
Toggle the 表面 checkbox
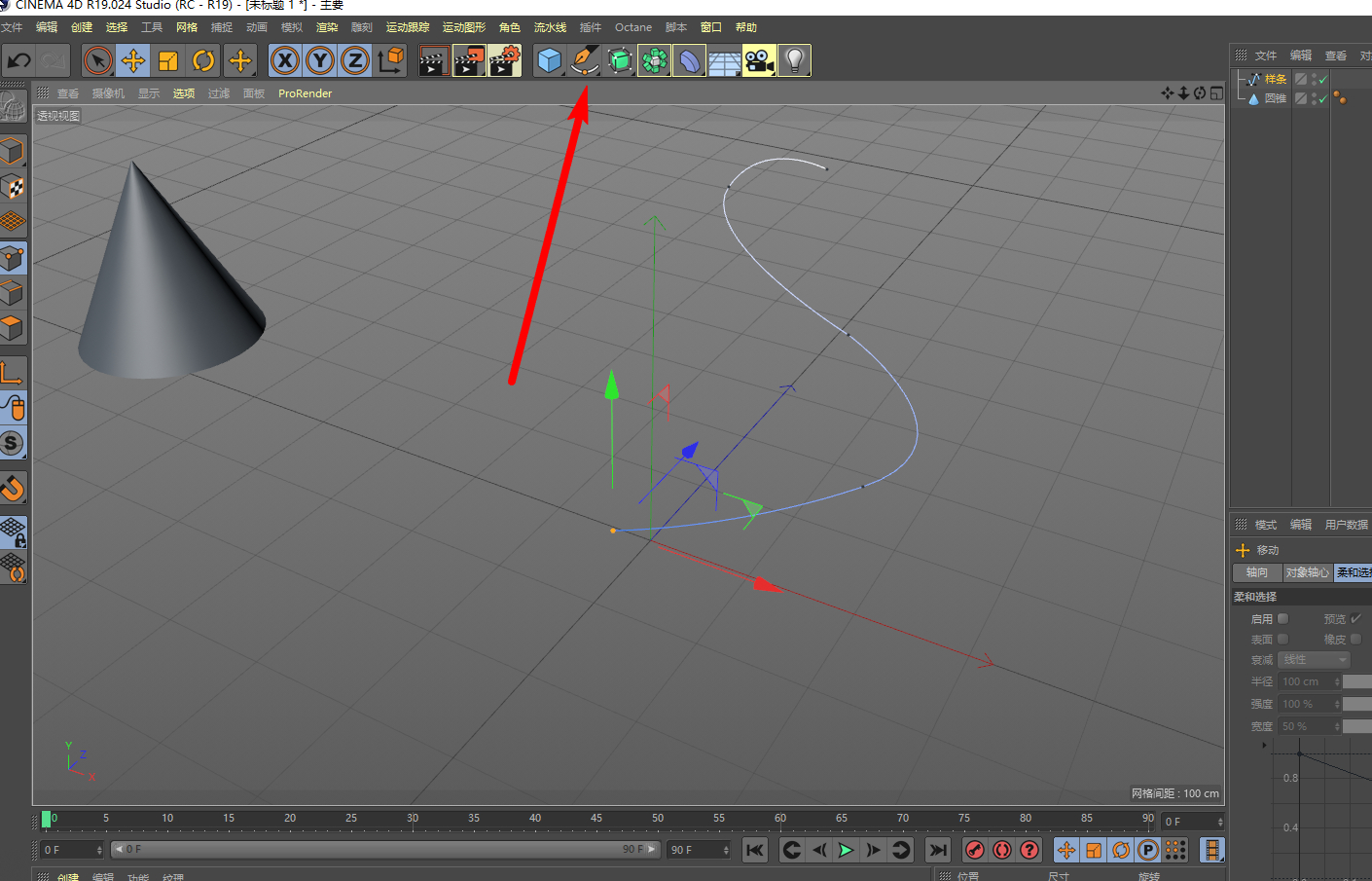1283,639
